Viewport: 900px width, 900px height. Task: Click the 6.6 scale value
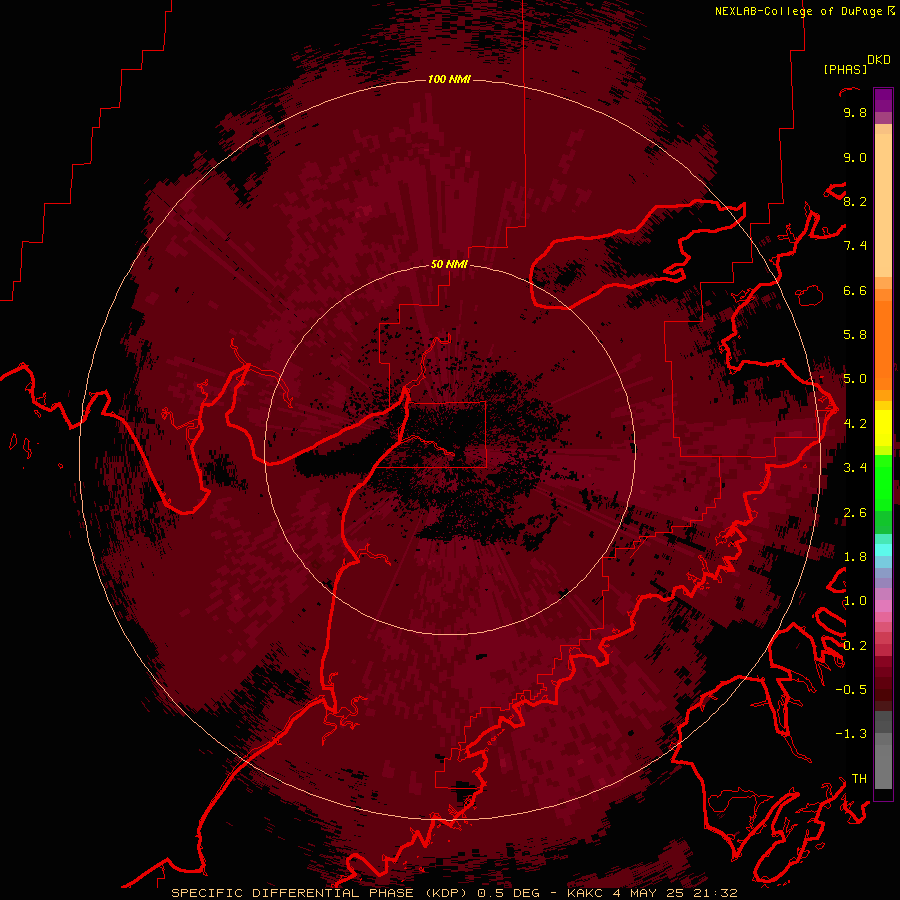pos(855,290)
